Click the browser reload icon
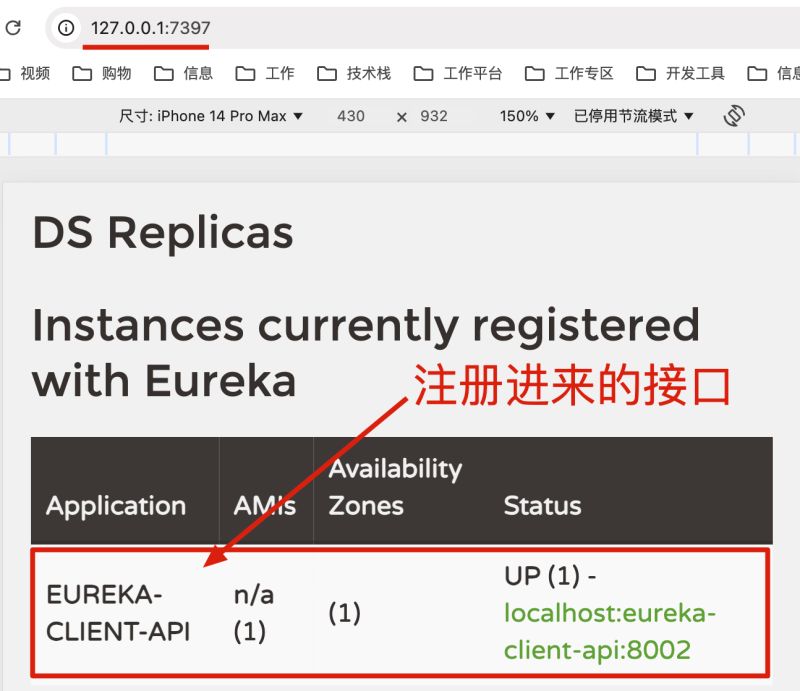 [13, 28]
